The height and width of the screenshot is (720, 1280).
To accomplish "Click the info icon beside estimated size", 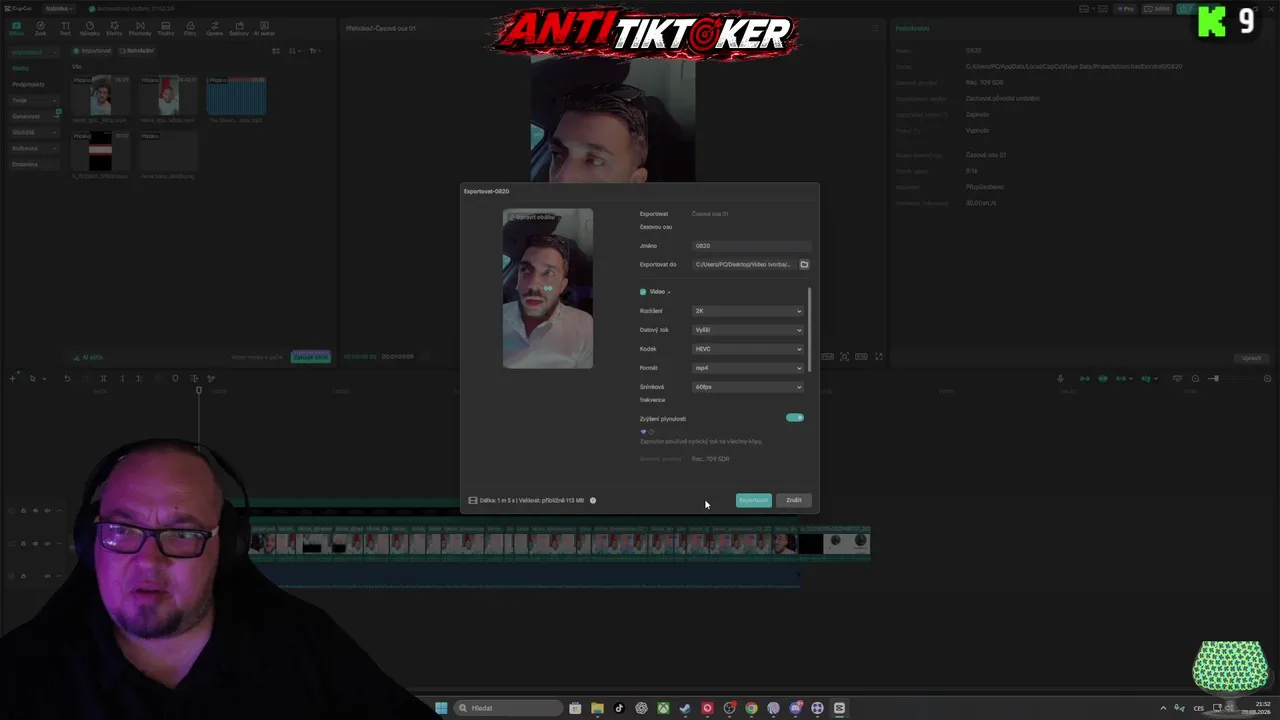I will pyautogui.click(x=593, y=500).
